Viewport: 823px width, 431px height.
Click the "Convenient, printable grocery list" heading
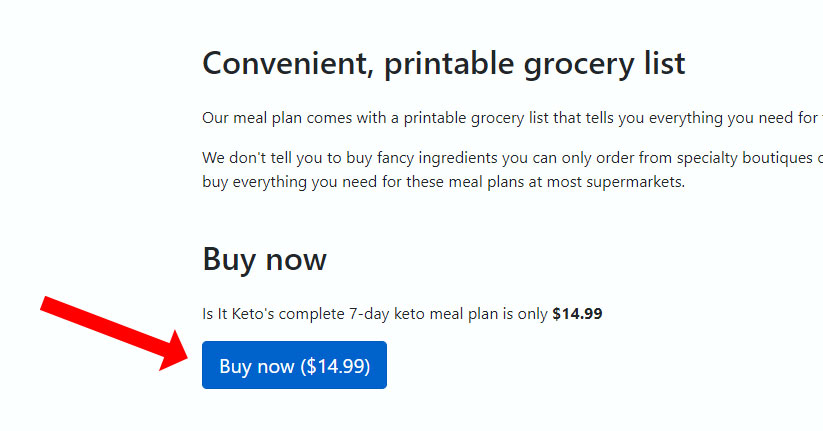pos(443,63)
